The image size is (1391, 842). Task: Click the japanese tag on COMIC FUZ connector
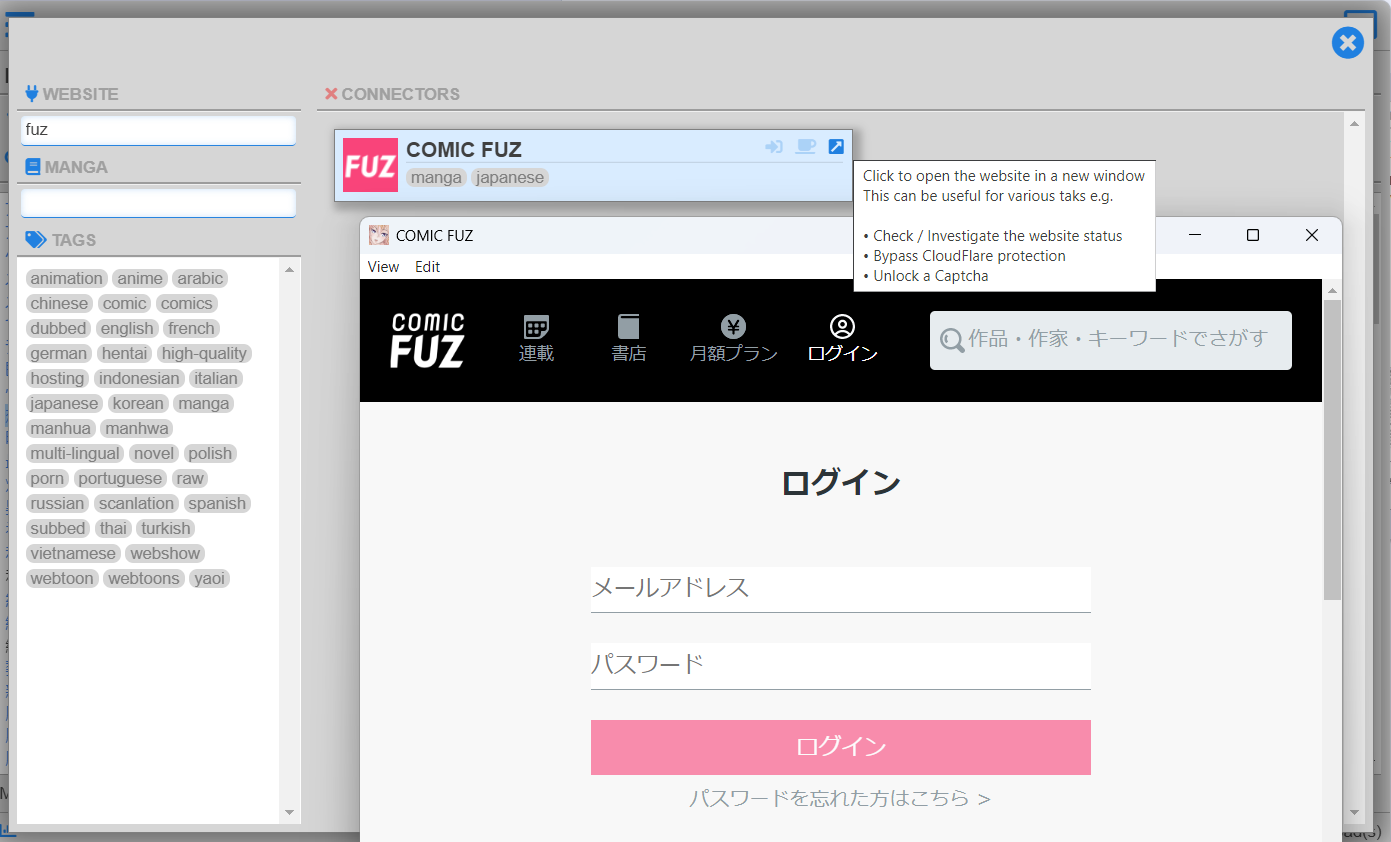coord(510,178)
